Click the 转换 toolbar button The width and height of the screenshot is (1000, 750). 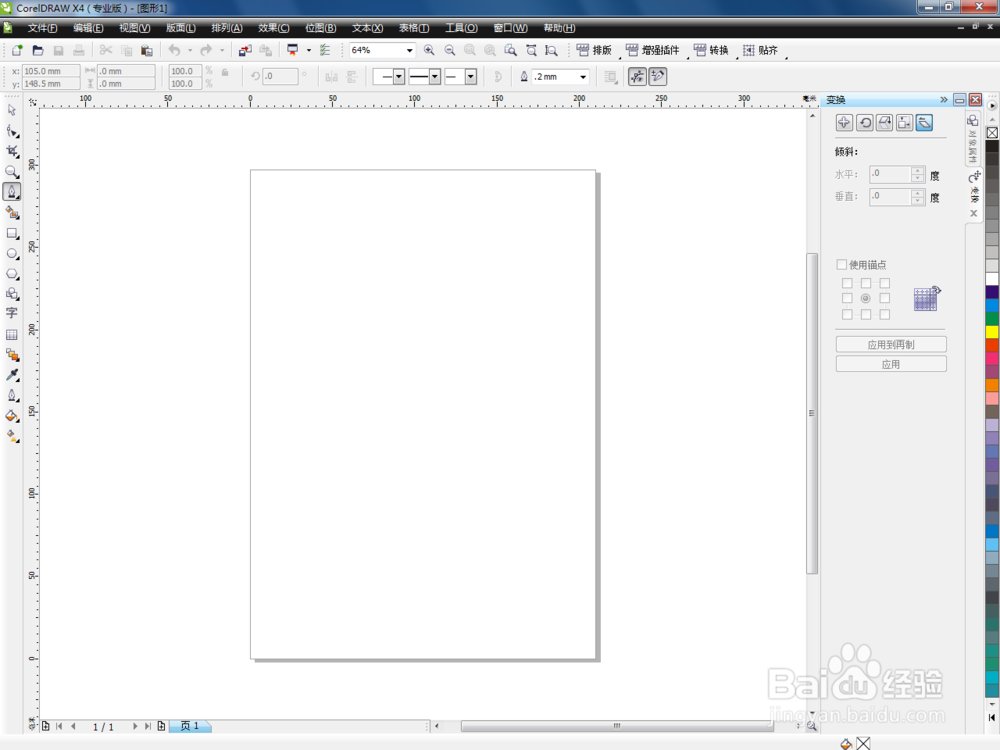click(x=711, y=50)
